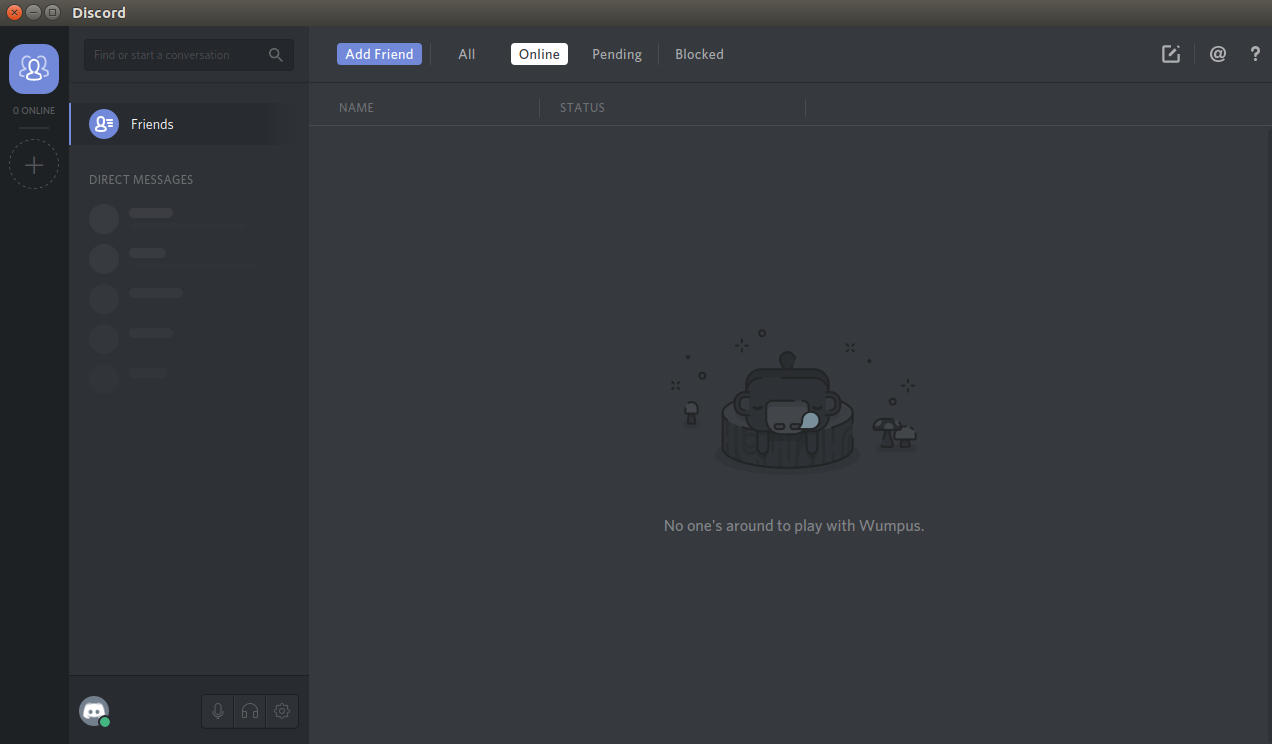This screenshot has height=744, width=1272.
Task: Create a new server with the plus button
Action: coord(34,164)
